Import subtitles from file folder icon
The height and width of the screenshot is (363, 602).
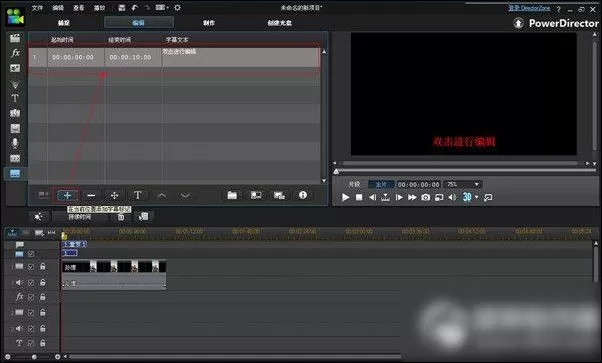point(232,195)
